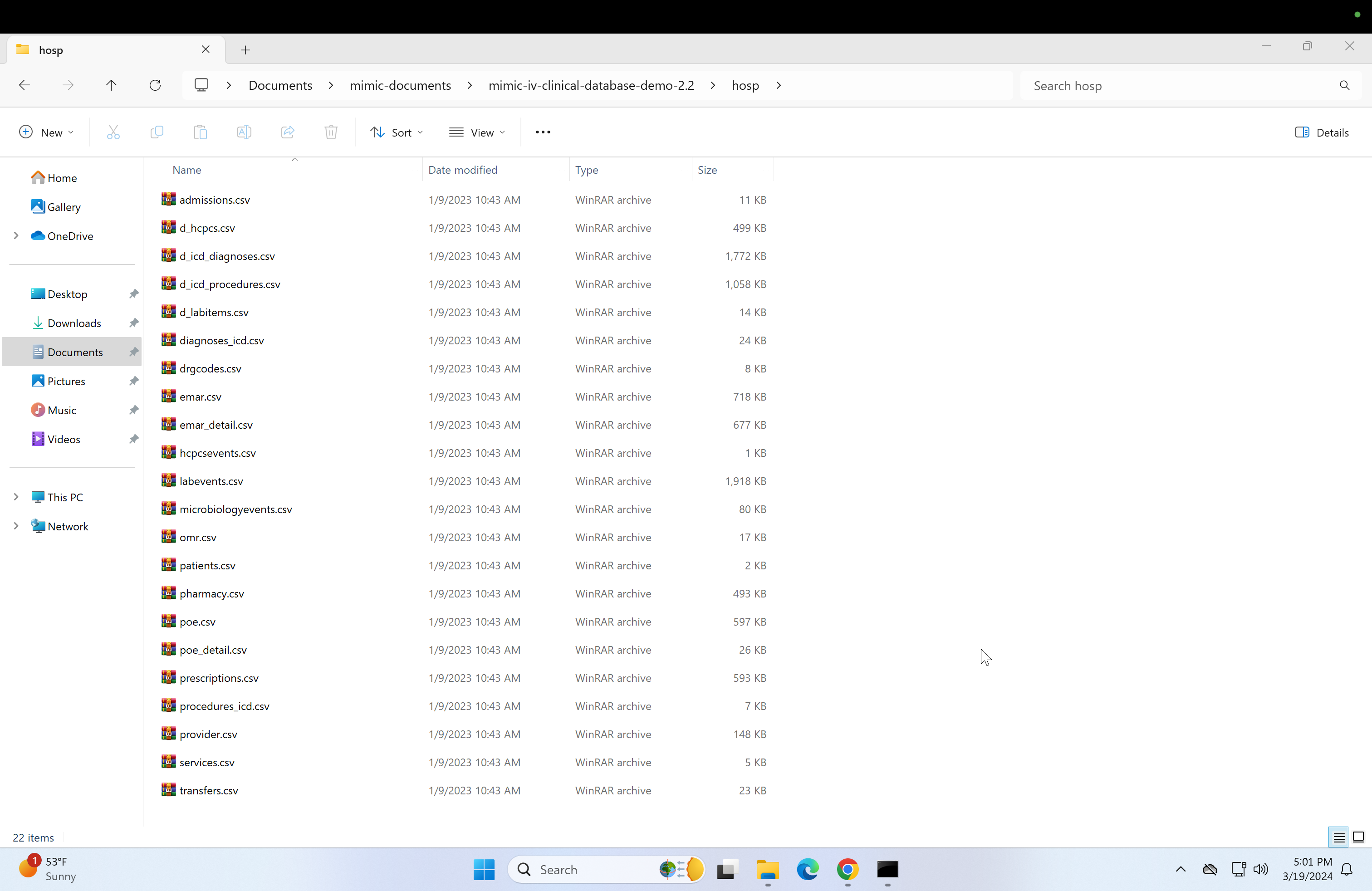1372x891 pixels.
Task: Toggle the Details pane button
Action: (1321, 132)
